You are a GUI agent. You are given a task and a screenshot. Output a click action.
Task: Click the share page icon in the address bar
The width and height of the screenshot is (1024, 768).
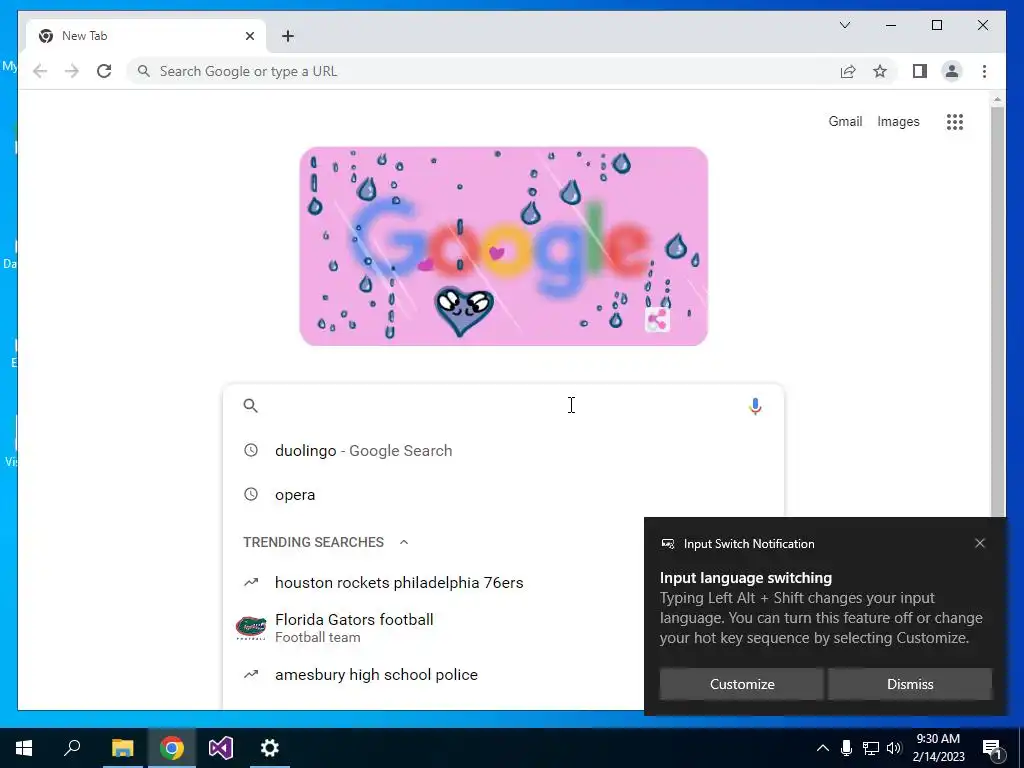(x=848, y=71)
